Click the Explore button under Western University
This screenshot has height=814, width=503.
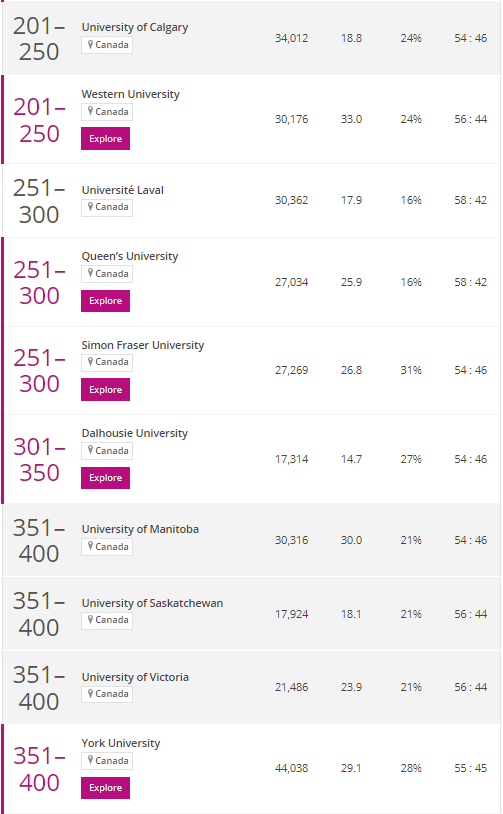tap(105, 139)
